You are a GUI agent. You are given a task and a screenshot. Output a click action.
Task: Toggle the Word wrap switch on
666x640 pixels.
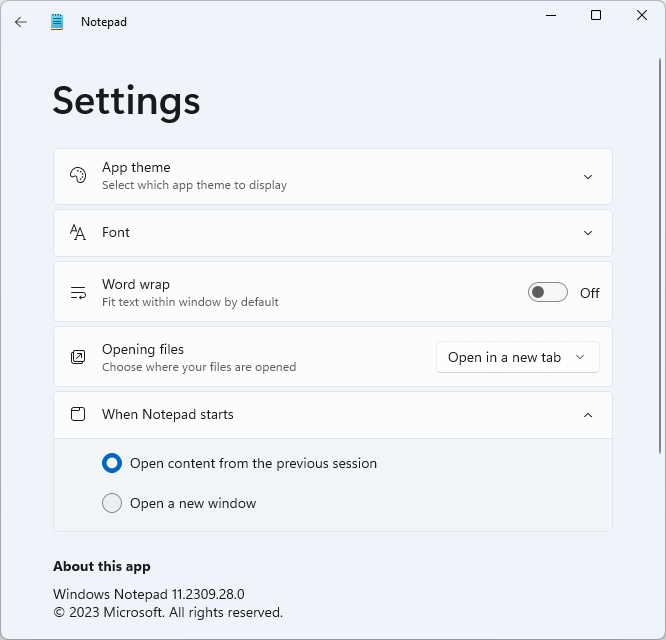pyautogui.click(x=547, y=292)
